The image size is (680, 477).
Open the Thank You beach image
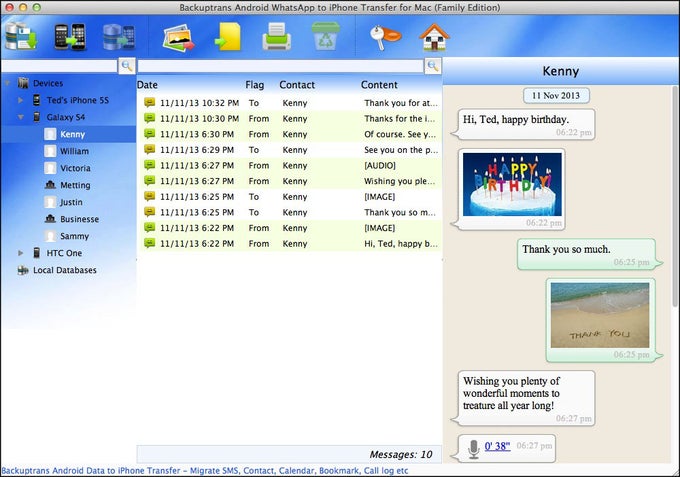pos(600,315)
